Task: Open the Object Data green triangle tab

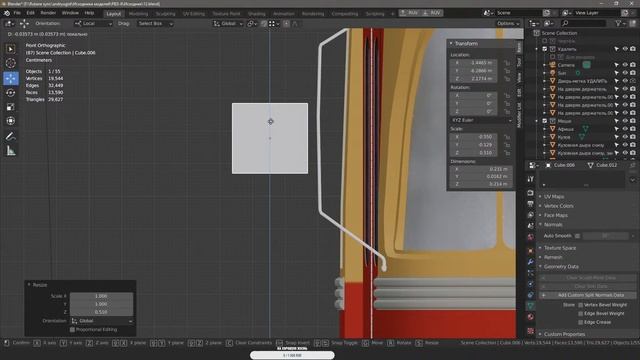Action: click(530, 306)
